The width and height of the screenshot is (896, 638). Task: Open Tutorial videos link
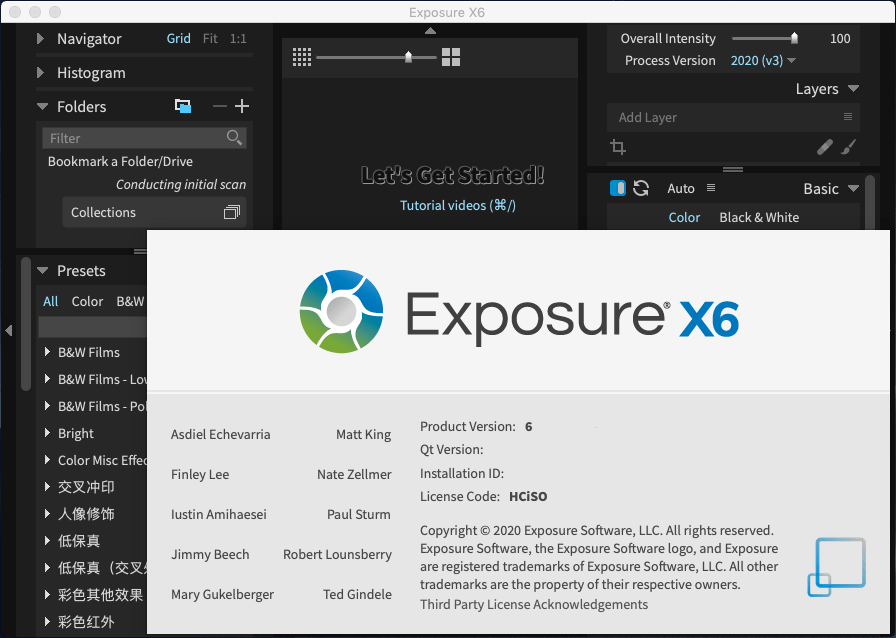458,205
